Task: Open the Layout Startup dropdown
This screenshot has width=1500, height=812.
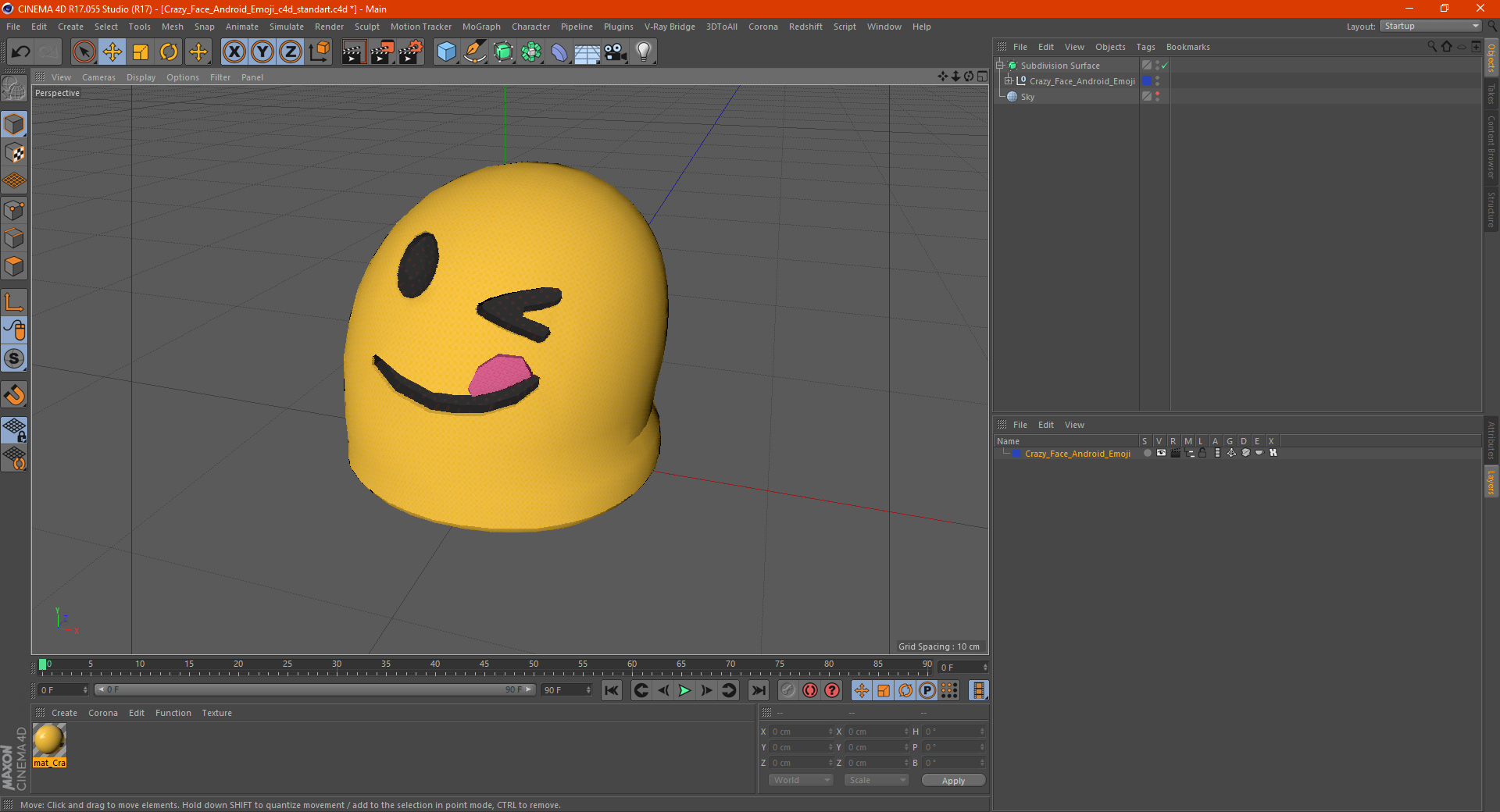Action: [x=1430, y=27]
